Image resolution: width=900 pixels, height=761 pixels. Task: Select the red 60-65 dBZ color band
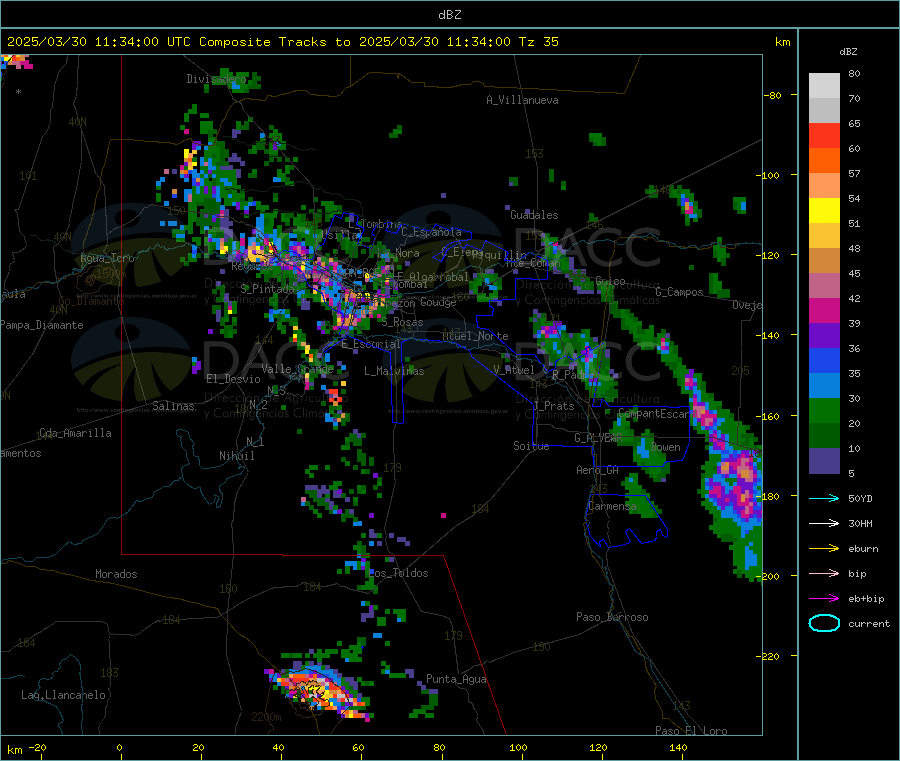824,135
